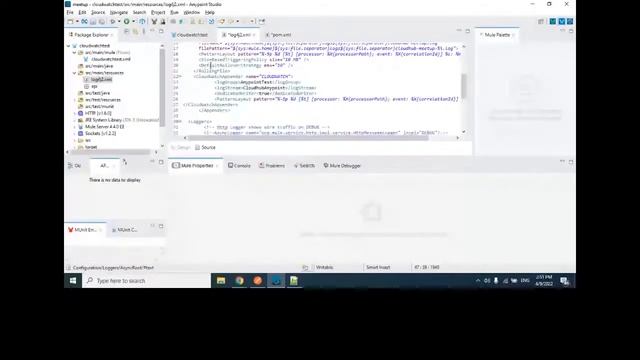Click the Exchange globe toolbar icon

coord(142,21)
